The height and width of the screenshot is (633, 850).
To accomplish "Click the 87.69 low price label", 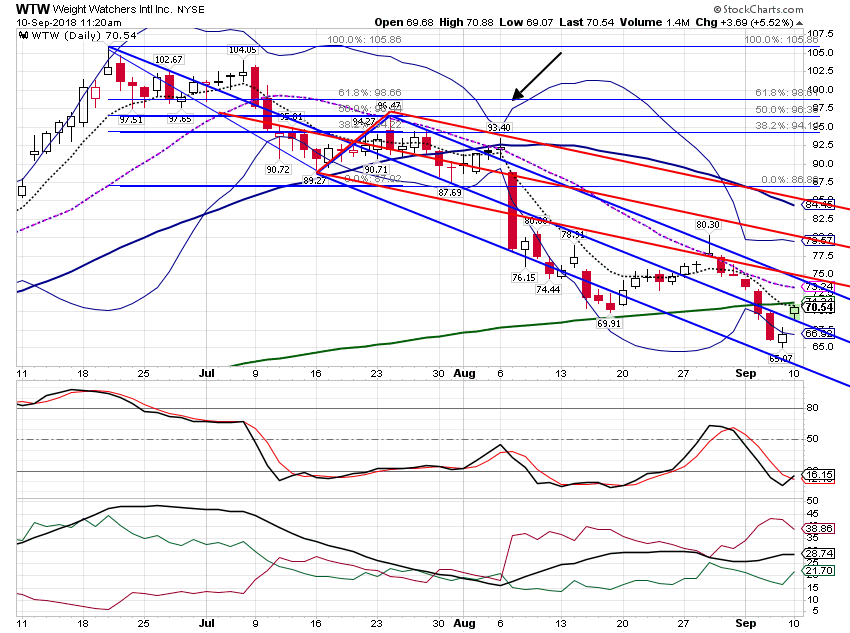I will [x=450, y=192].
